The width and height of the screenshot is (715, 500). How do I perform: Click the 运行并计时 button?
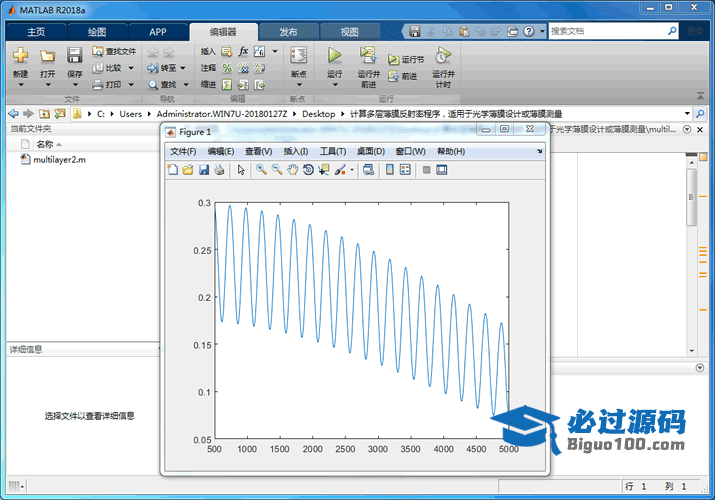443,67
